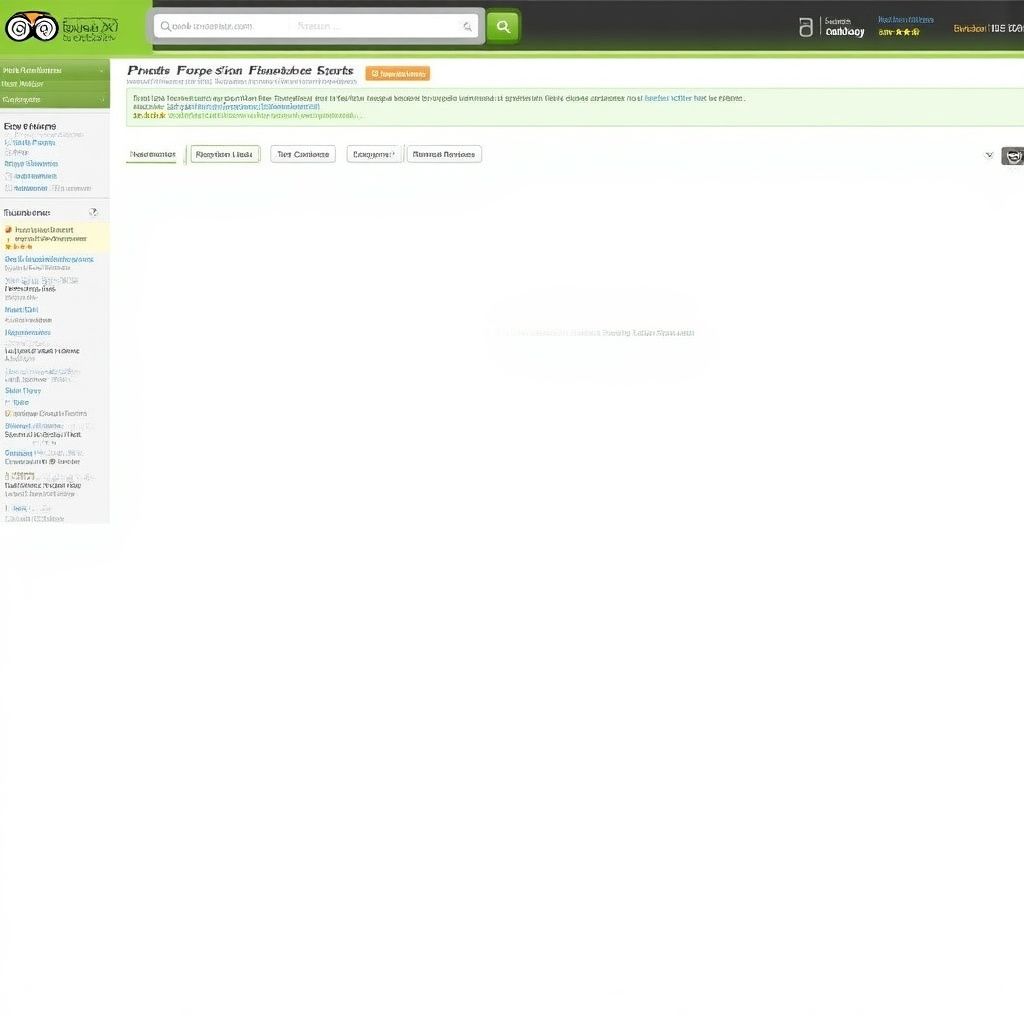The image size is (1024, 1024).
Task: Click the square profile icon in header
Action: point(806,27)
